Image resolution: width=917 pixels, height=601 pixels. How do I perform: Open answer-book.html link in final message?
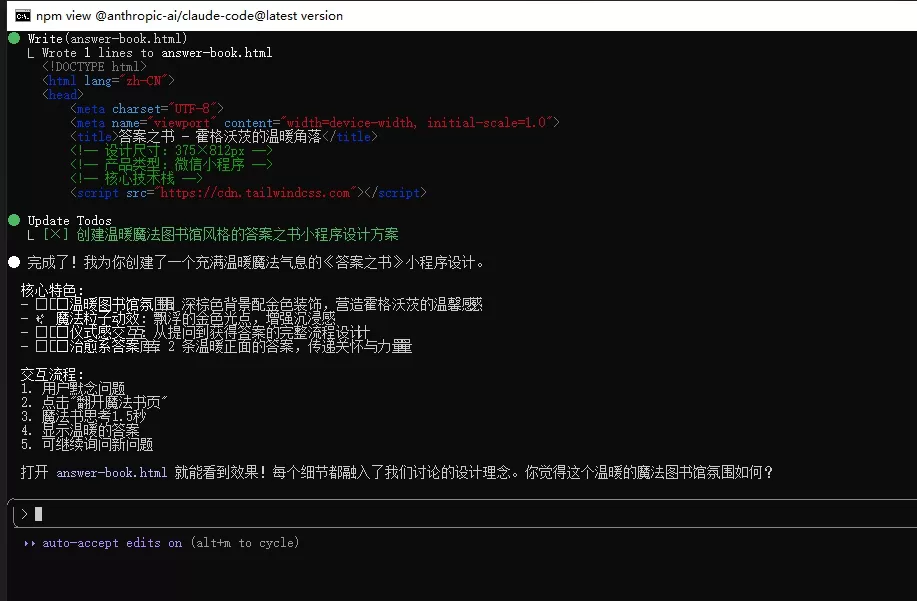point(112,472)
